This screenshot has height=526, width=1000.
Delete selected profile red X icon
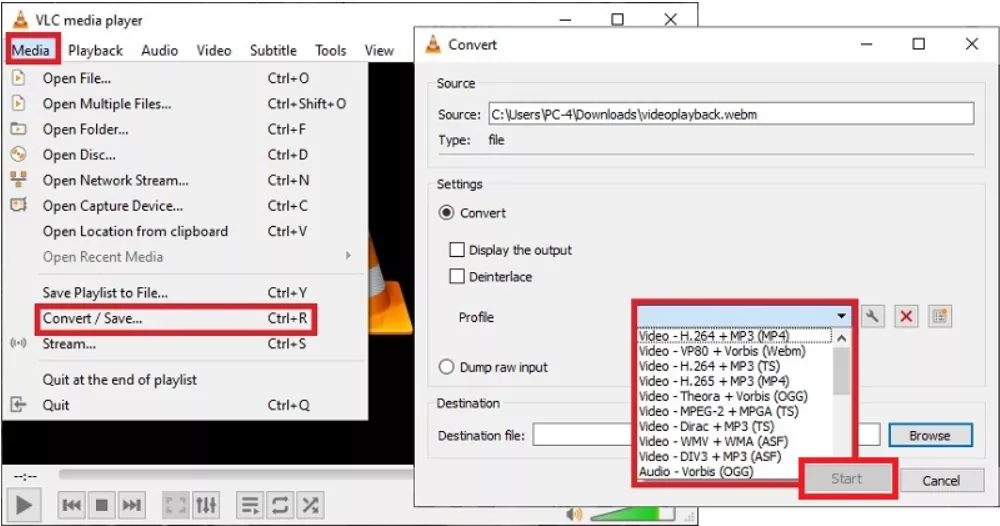906,317
